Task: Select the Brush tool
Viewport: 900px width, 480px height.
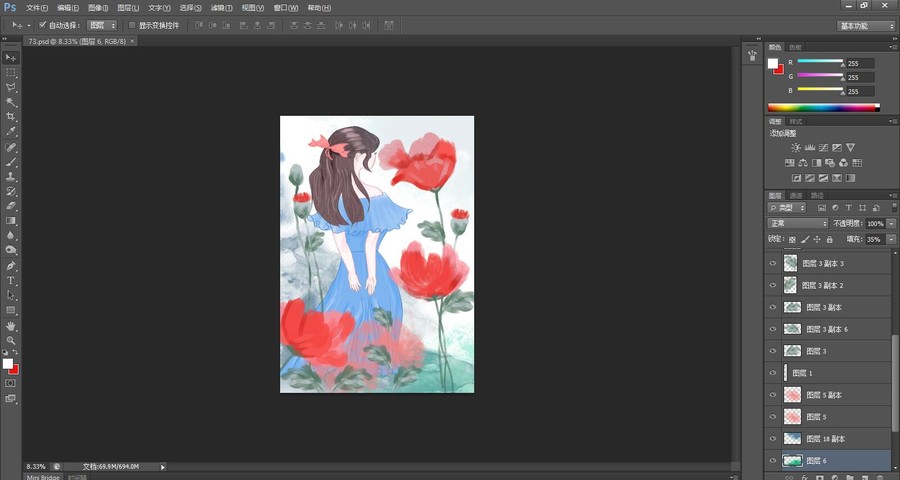Action: pos(10,162)
